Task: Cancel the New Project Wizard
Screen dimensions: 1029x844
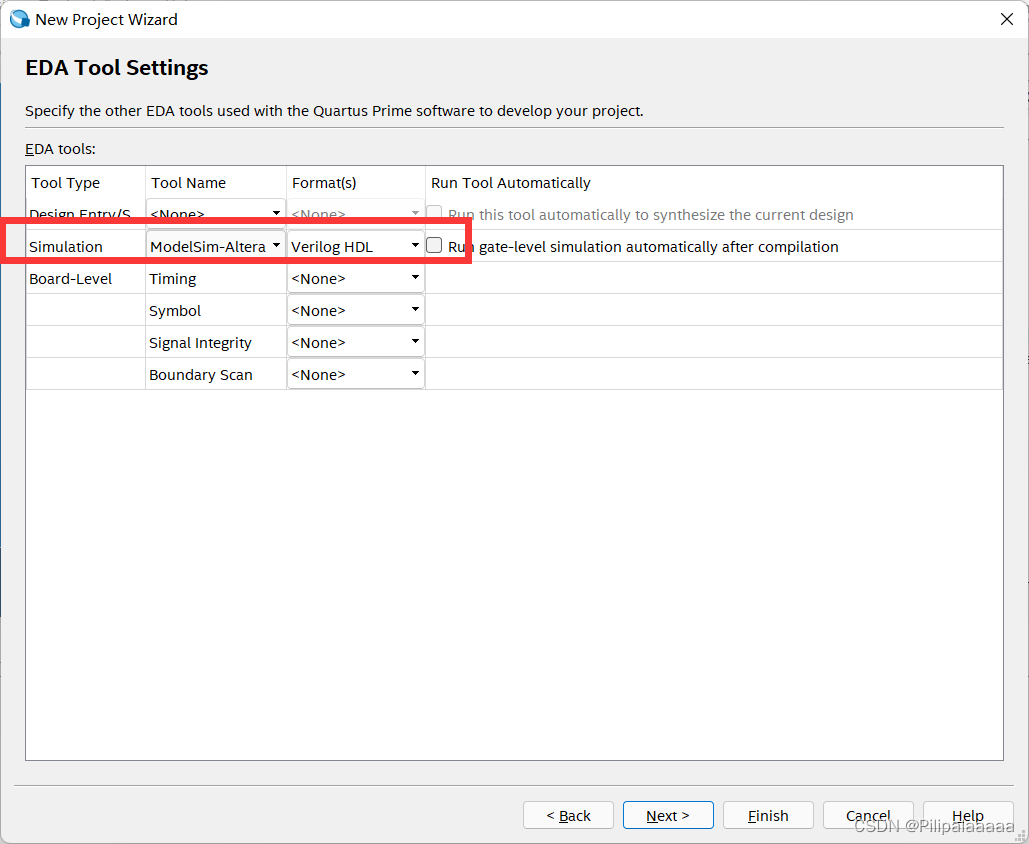Action: tap(868, 815)
